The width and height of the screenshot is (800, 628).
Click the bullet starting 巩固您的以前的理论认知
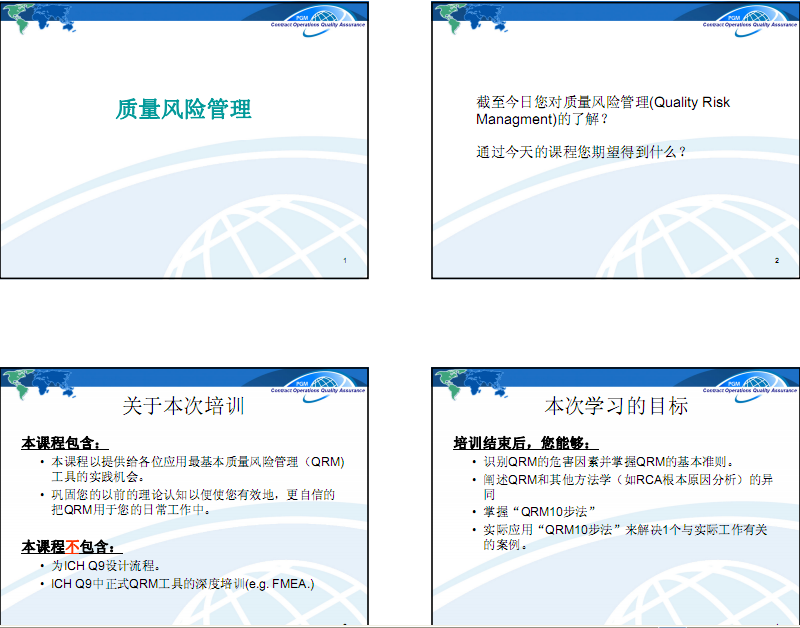point(193,502)
